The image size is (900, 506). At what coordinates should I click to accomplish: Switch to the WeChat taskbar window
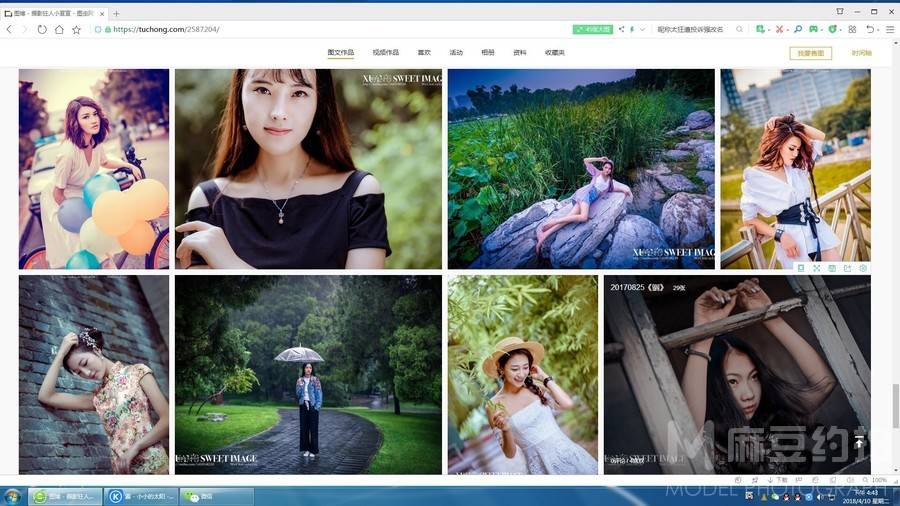point(217,496)
